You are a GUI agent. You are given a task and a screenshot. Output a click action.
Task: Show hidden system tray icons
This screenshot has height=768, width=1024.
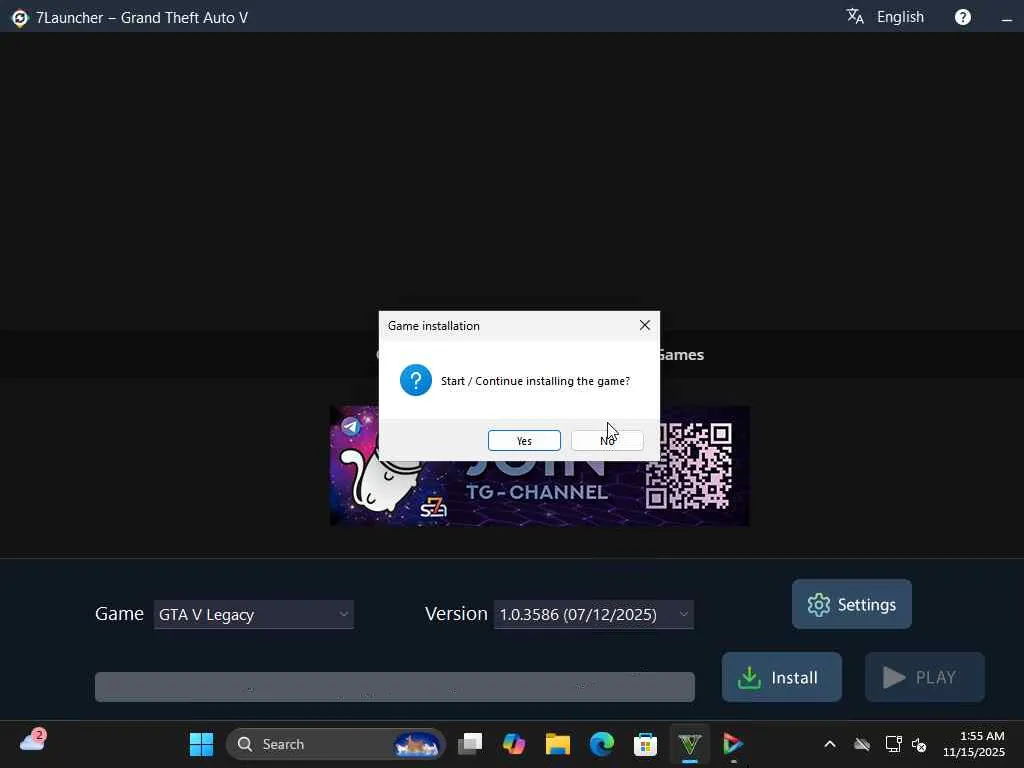(829, 744)
